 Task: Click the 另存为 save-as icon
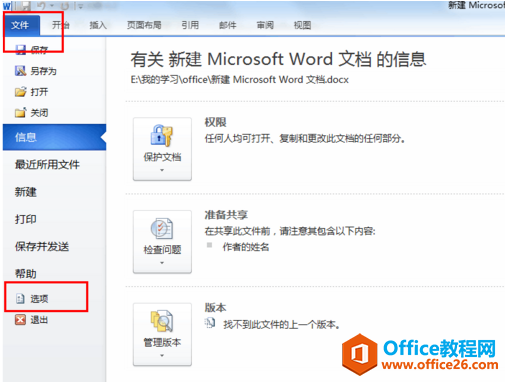[x=20, y=71]
